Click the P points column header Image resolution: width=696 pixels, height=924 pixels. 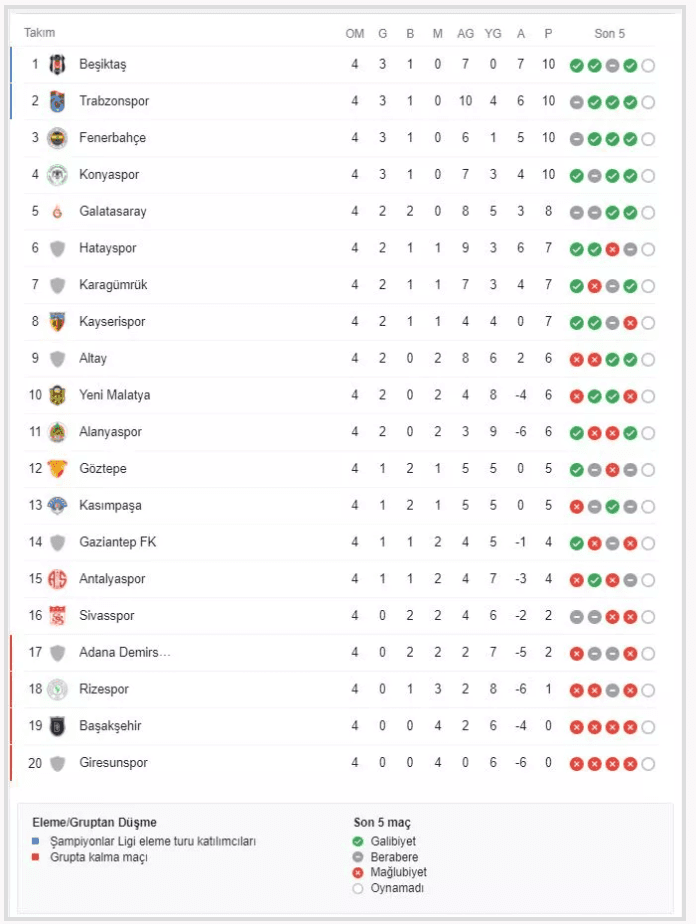[548, 33]
